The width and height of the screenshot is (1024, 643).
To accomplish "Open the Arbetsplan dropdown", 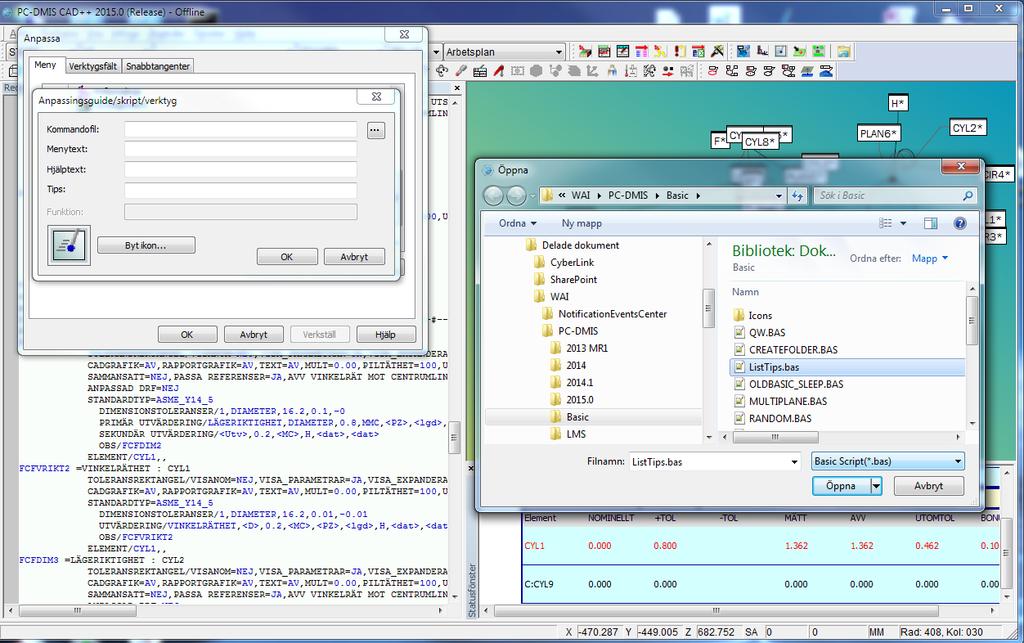I will pyautogui.click(x=559, y=52).
